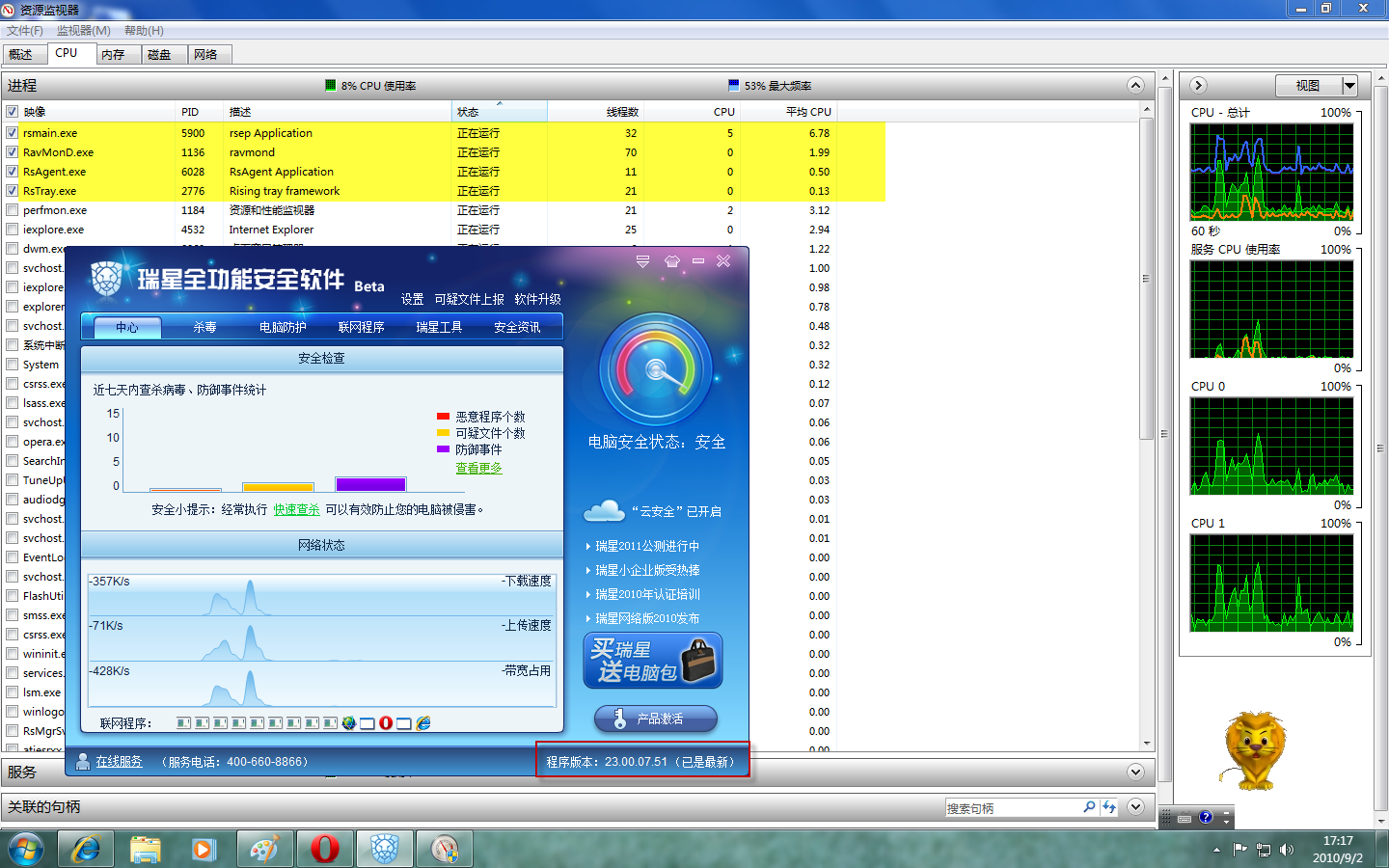Click the refresh arrows icon beside handle search
The image size is (1389, 868).
[1109, 807]
